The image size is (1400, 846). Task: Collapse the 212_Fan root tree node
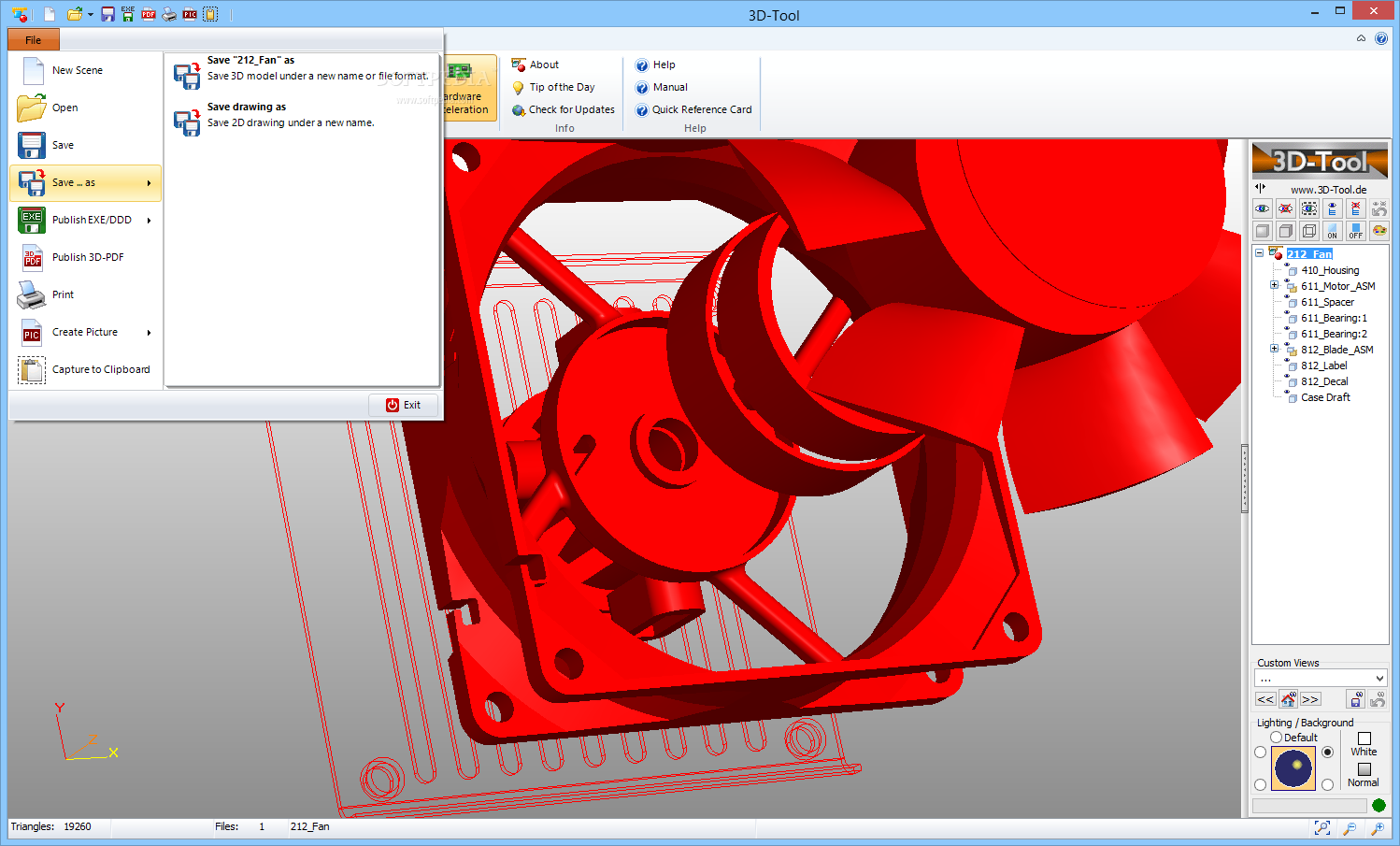click(1259, 253)
